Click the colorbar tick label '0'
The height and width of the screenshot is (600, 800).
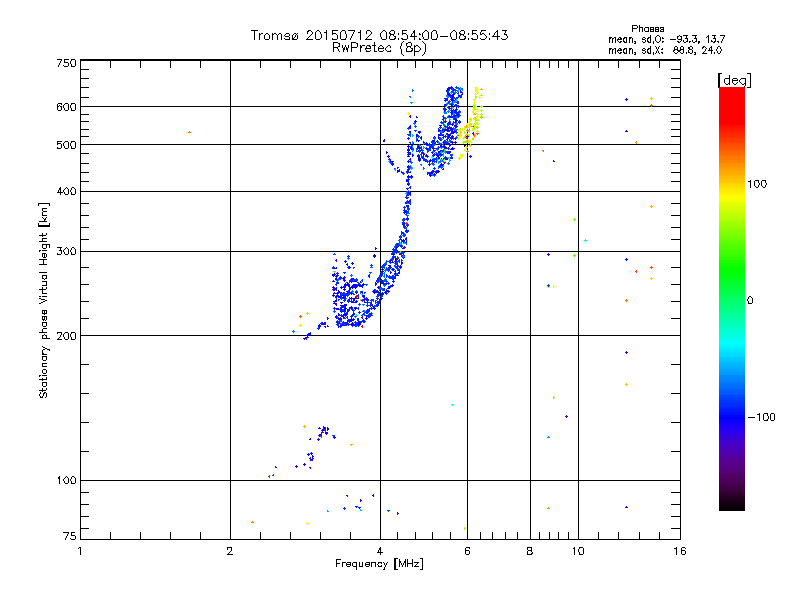(750, 301)
